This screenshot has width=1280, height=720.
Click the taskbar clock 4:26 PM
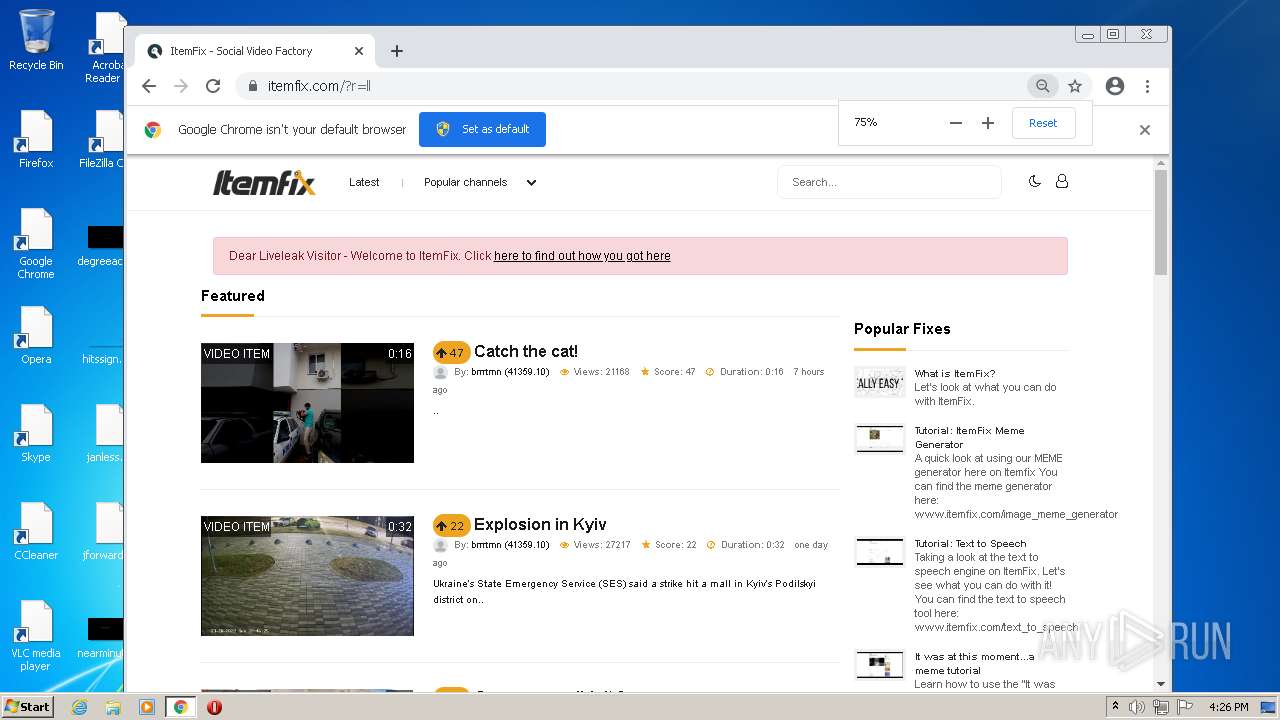point(1228,707)
